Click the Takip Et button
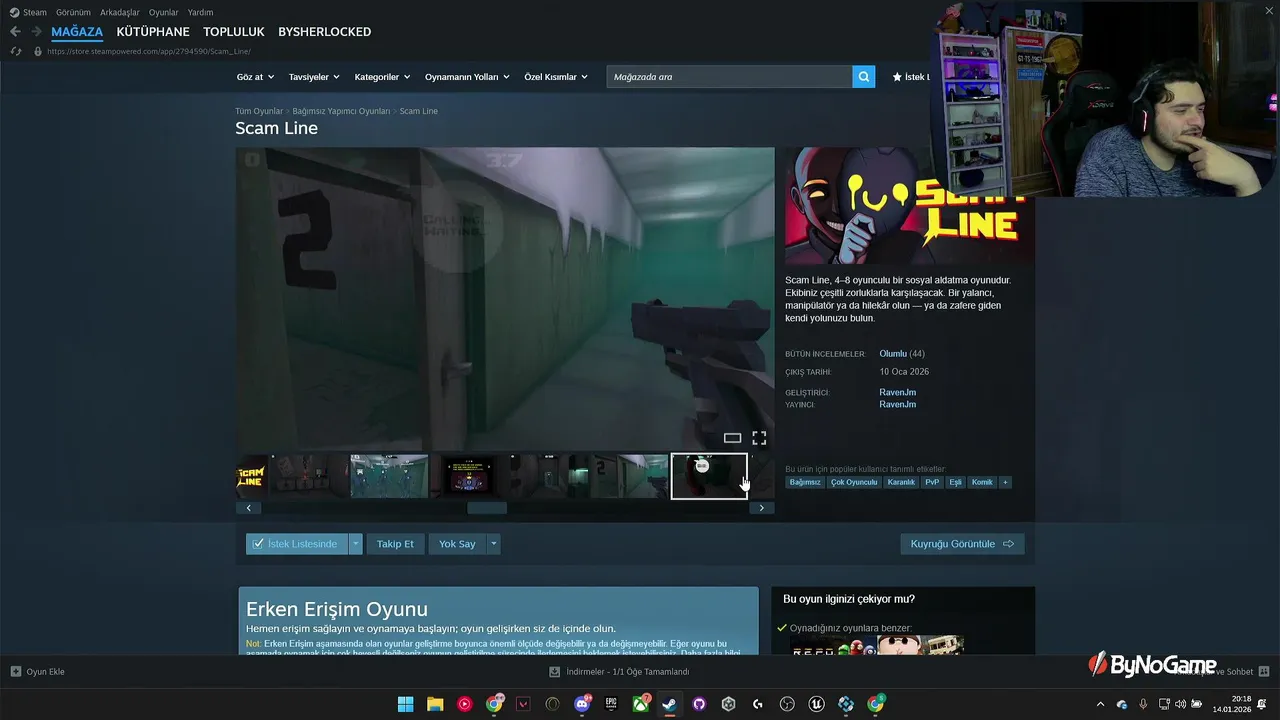Screen dimensions: 1280x720 point(395,544)
